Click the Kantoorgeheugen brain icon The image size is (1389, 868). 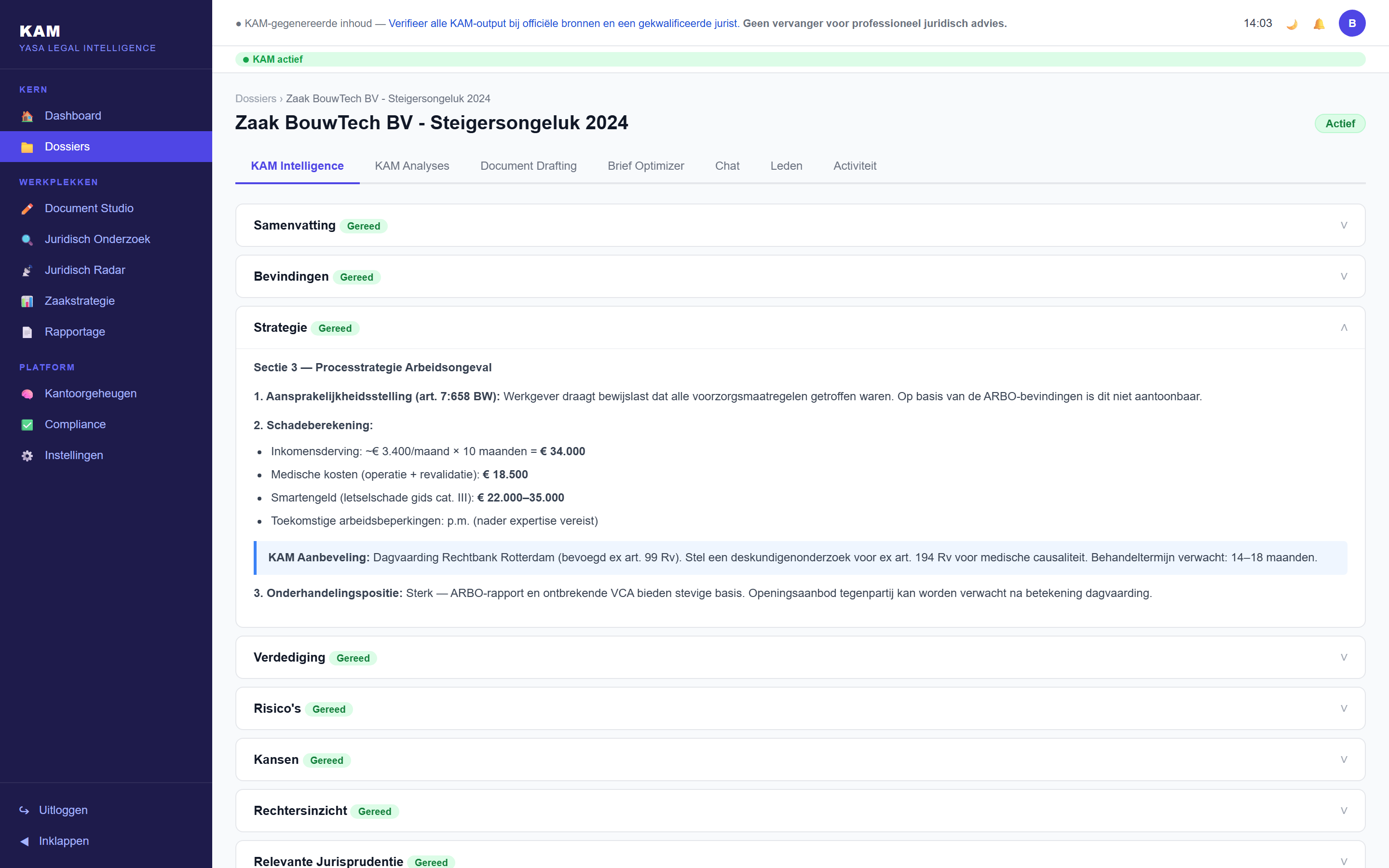tap(27, 394)
